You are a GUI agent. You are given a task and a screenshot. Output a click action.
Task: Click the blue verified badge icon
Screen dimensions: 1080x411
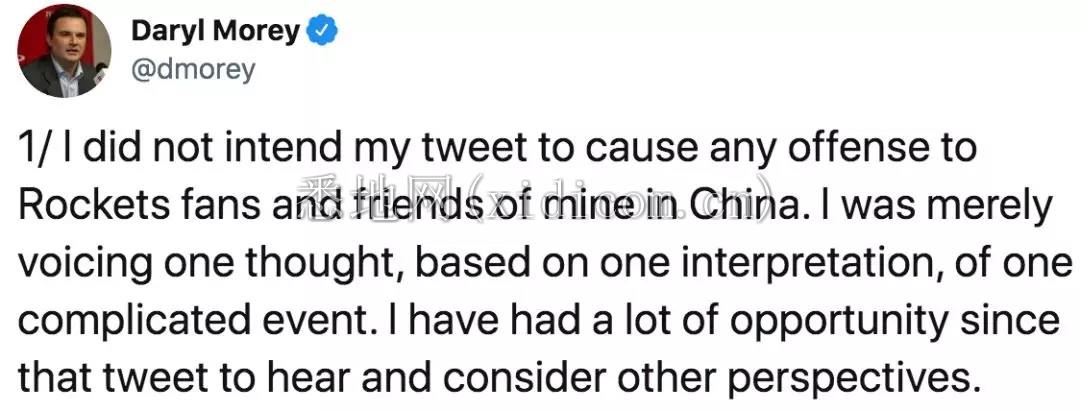pos(321,32)
